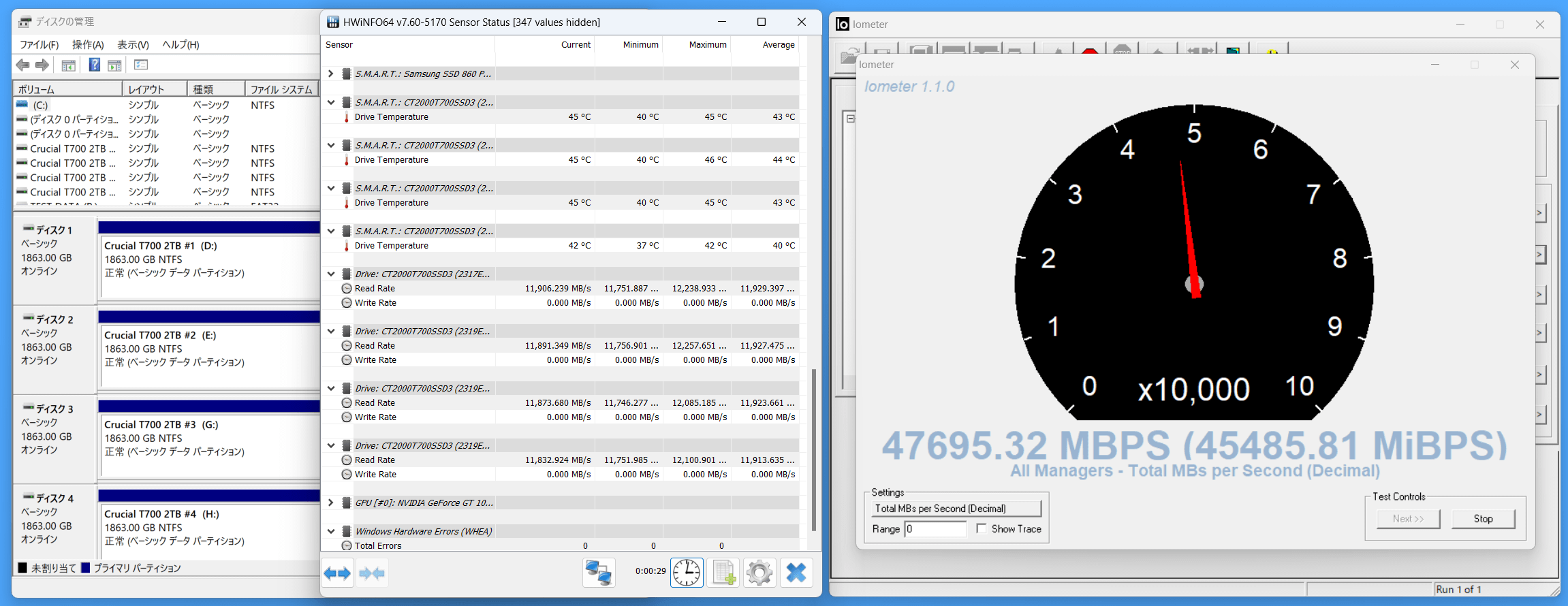Select the Crucial T700 2TB #1 (D:) partition
Image resolution: width=1568 pixels, height=606 pixels.
210,266
